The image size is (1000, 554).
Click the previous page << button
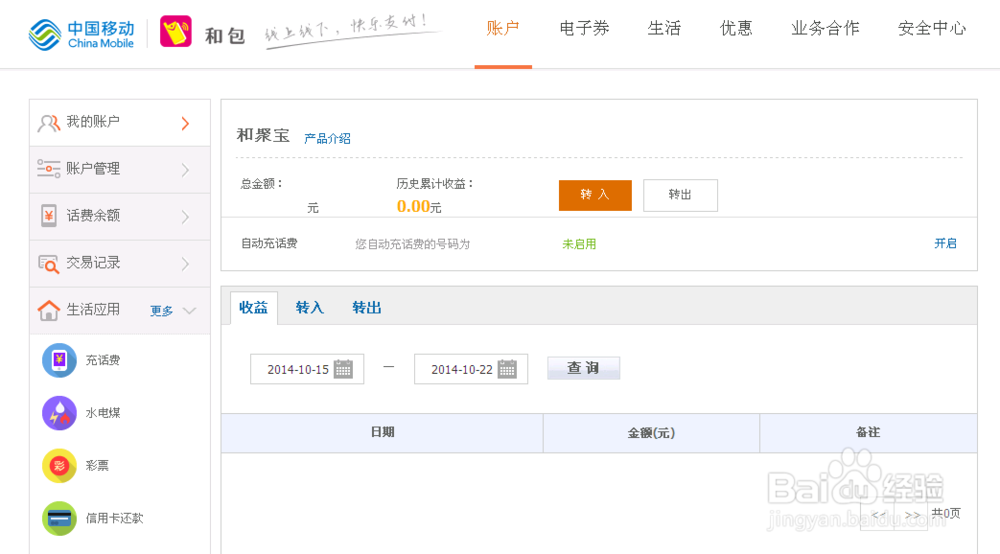click(x=878, y=514)
